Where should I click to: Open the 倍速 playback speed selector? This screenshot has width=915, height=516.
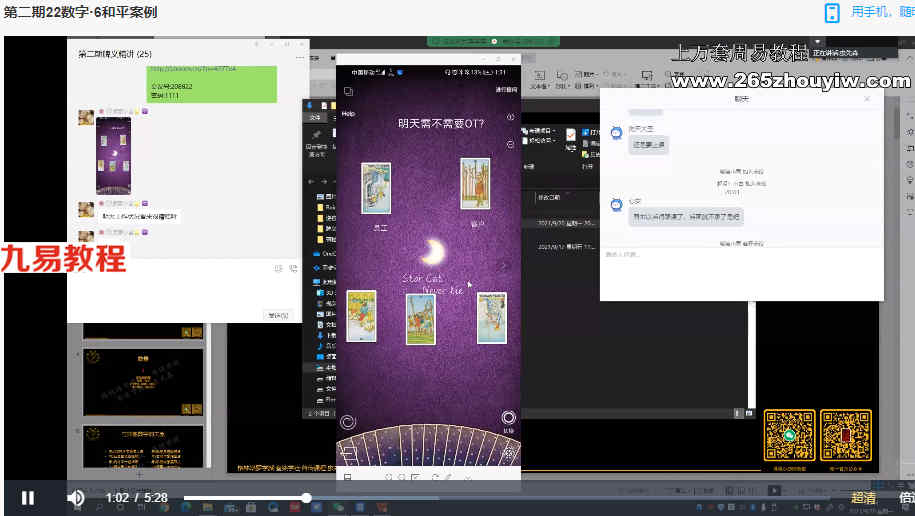pyautogui.click(x=906, y=498)
